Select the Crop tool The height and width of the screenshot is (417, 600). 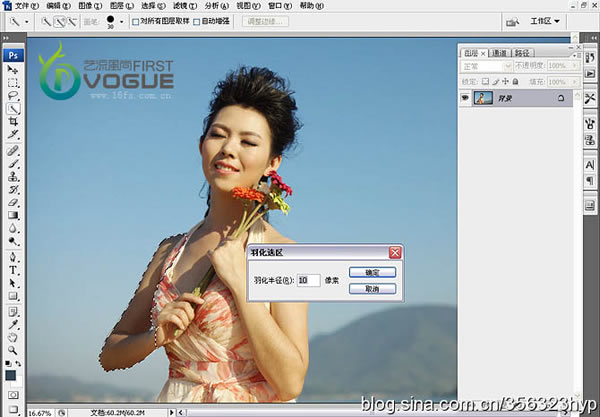coord(13,122)
